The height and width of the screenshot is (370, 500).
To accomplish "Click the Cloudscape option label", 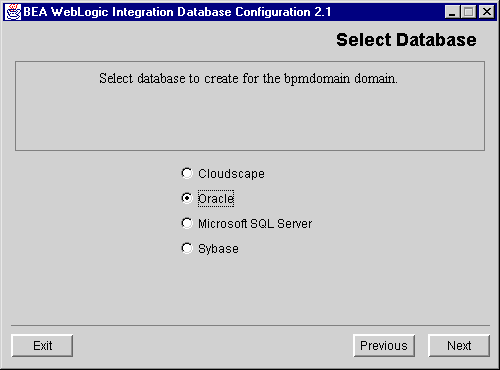I will [231, 174].
